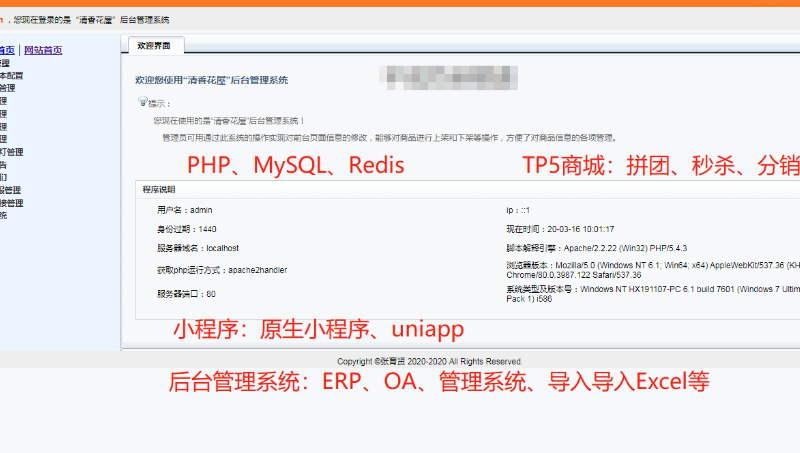Viewport: 800px width, 453px height.
Task: Open the 网站首页 link in the sidebar
Action: point(43,50)
